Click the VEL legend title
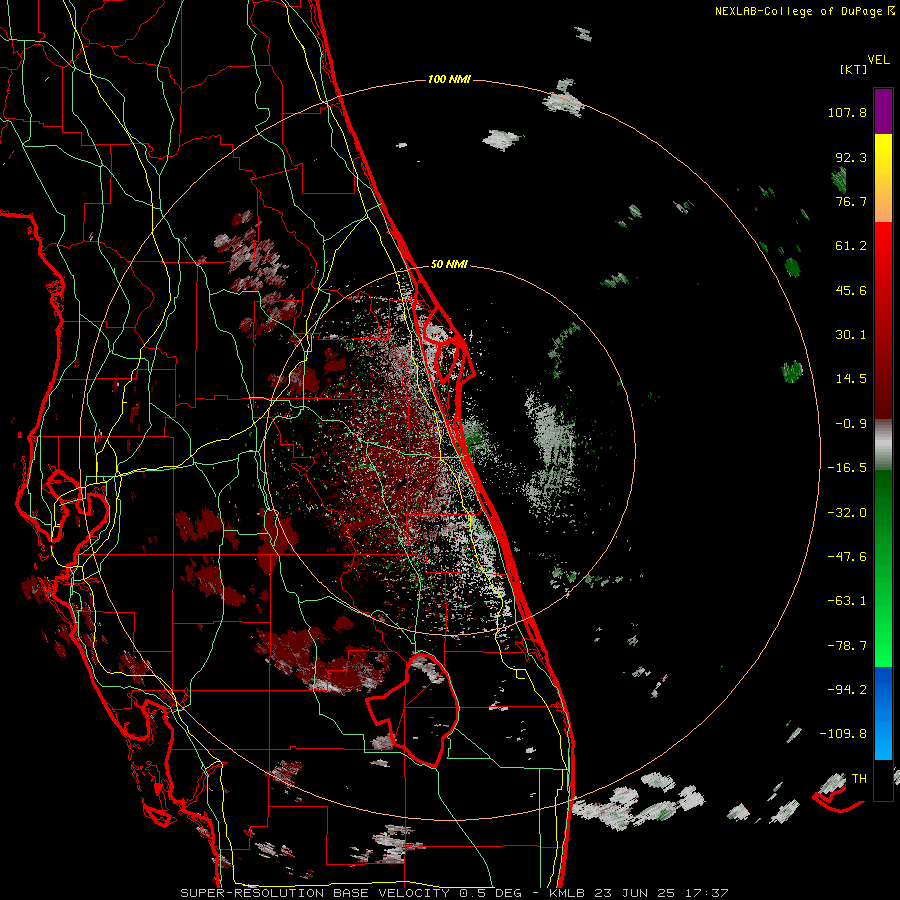The width and height of the screenshot is (900, 900). pyautogui.click(x=878, y=59)
